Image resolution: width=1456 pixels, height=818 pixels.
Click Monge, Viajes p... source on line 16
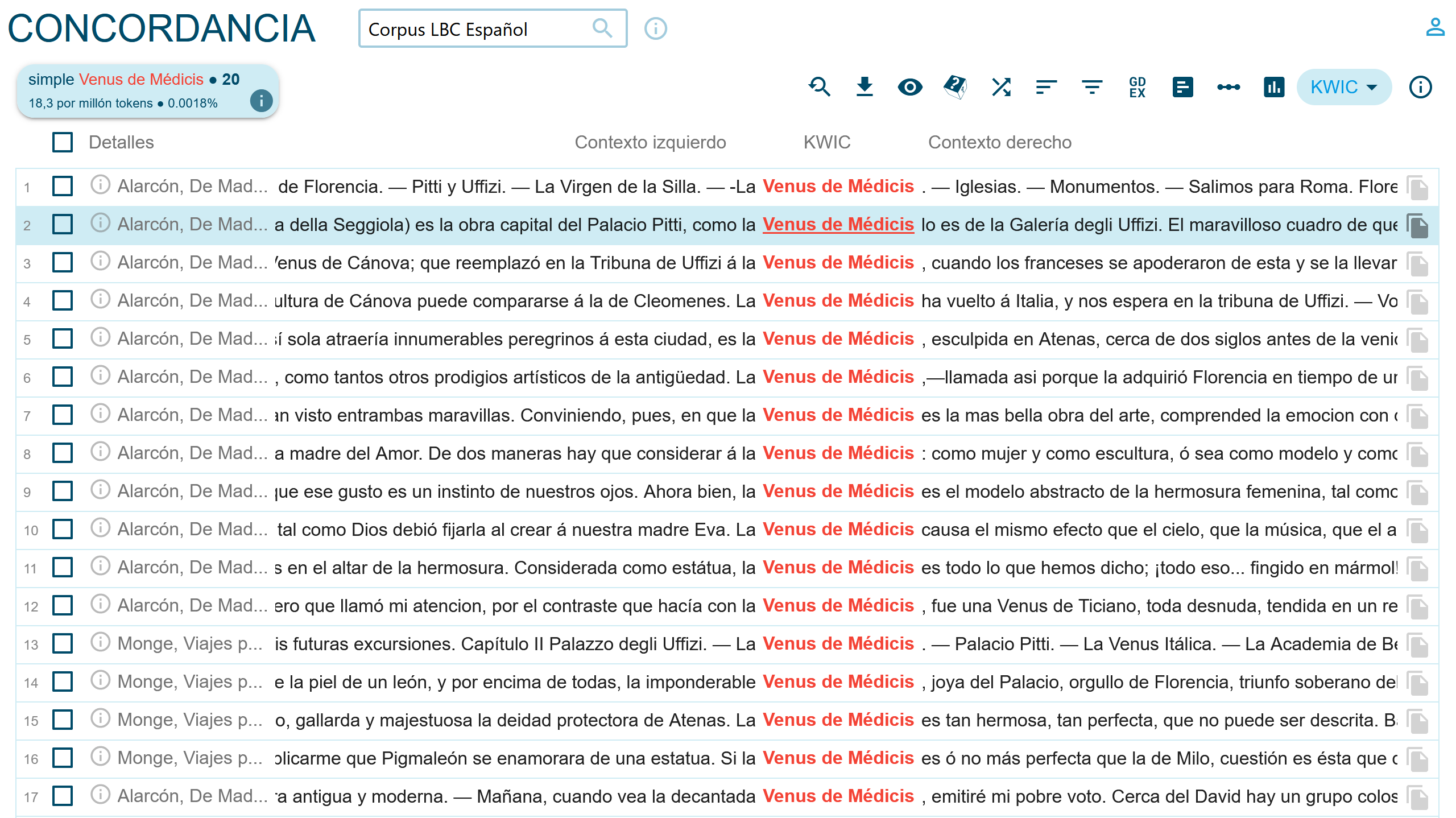pos(190,758)
